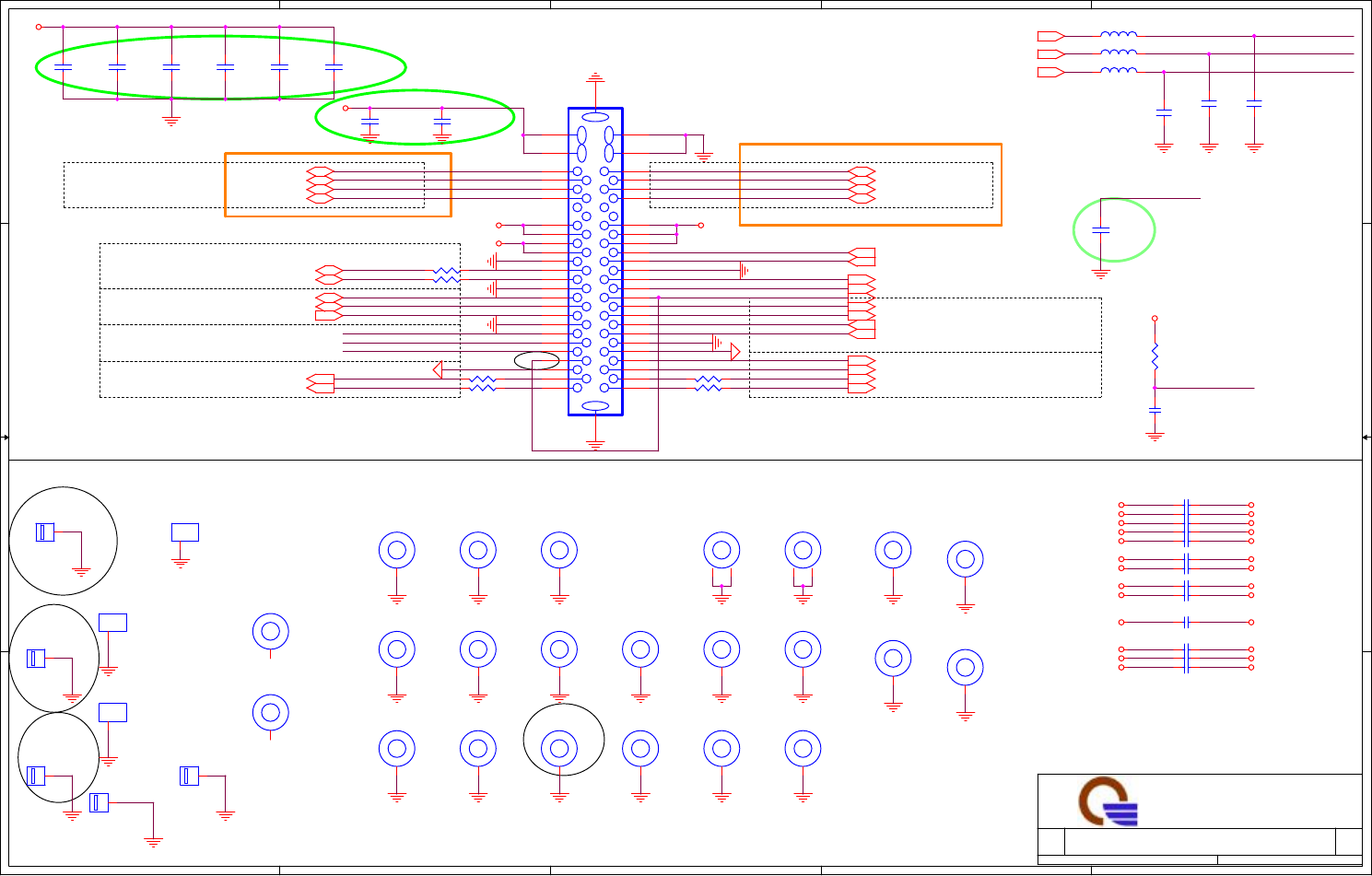1372x876 pixels.
Task: Select the mounting hole enclosed by black circle
Action: 559,749
